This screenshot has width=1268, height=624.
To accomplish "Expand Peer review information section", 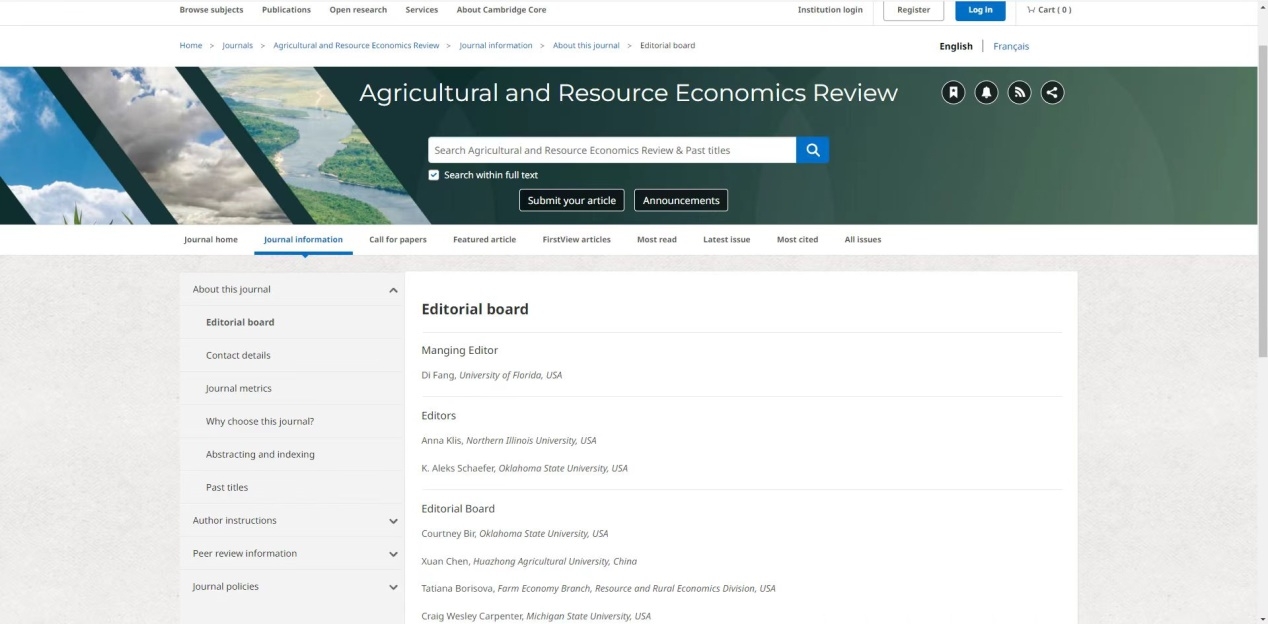I will click(x=393, y=554).
